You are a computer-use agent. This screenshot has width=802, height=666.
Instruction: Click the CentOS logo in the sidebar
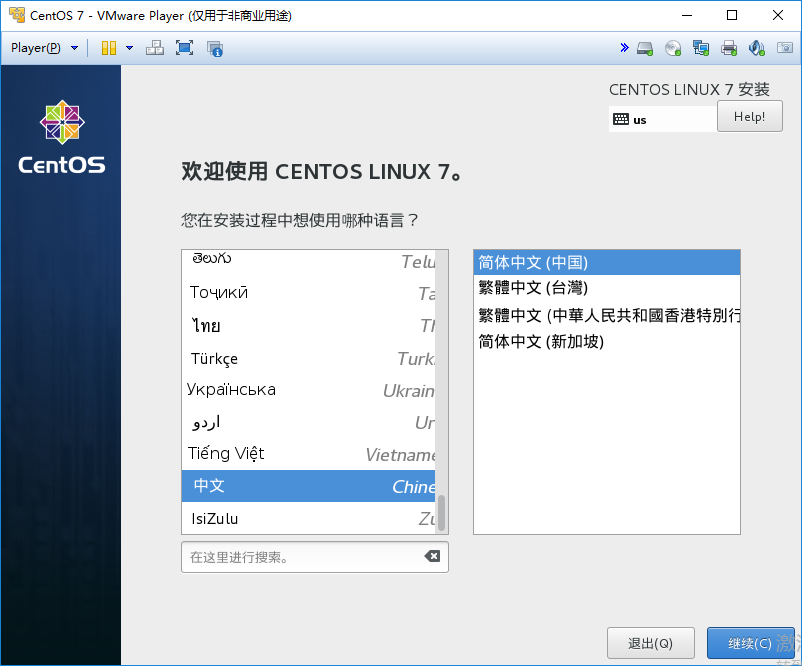coord(62,137)
